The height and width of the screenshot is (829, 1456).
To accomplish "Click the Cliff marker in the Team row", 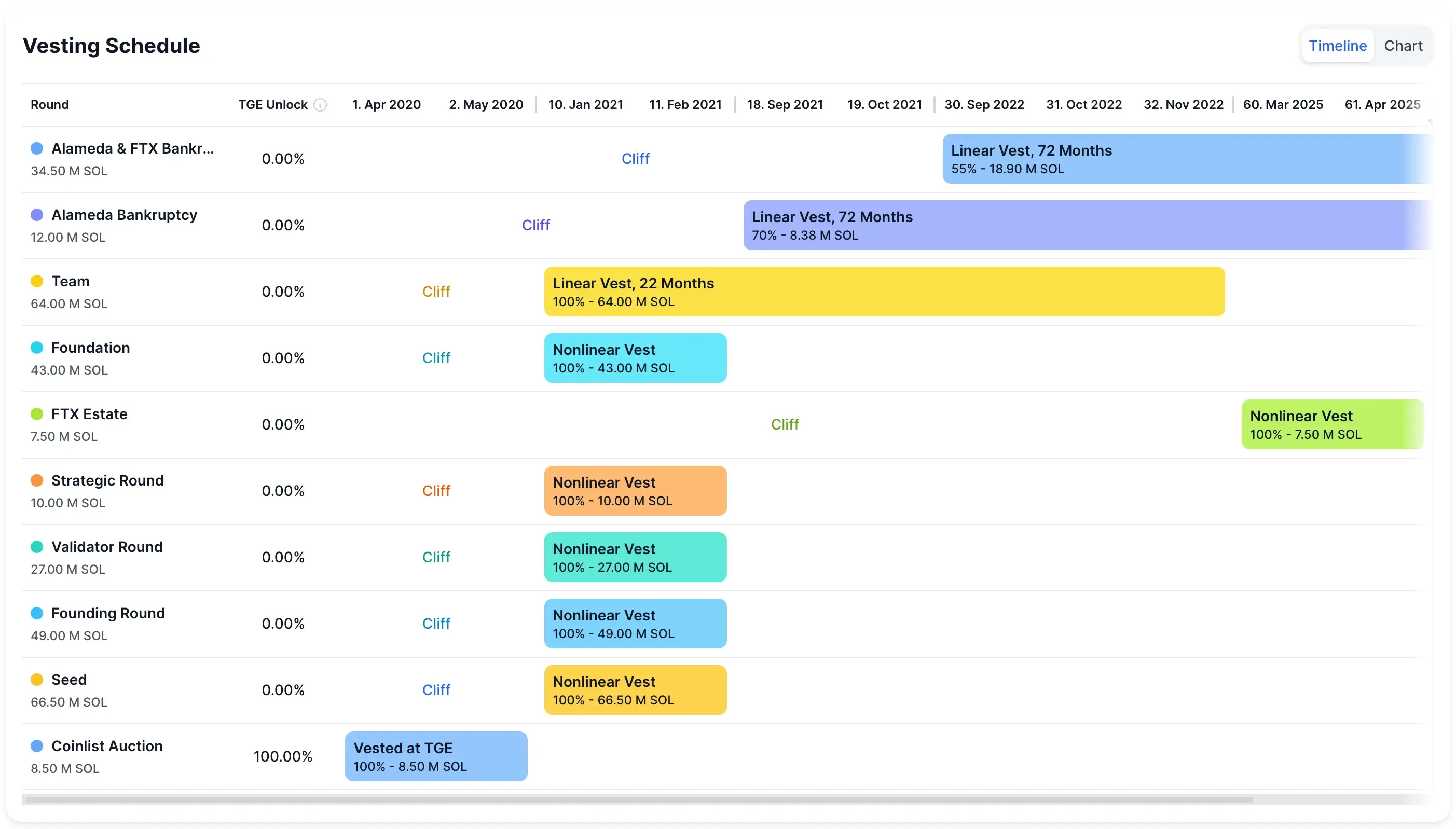I will 436,291.
